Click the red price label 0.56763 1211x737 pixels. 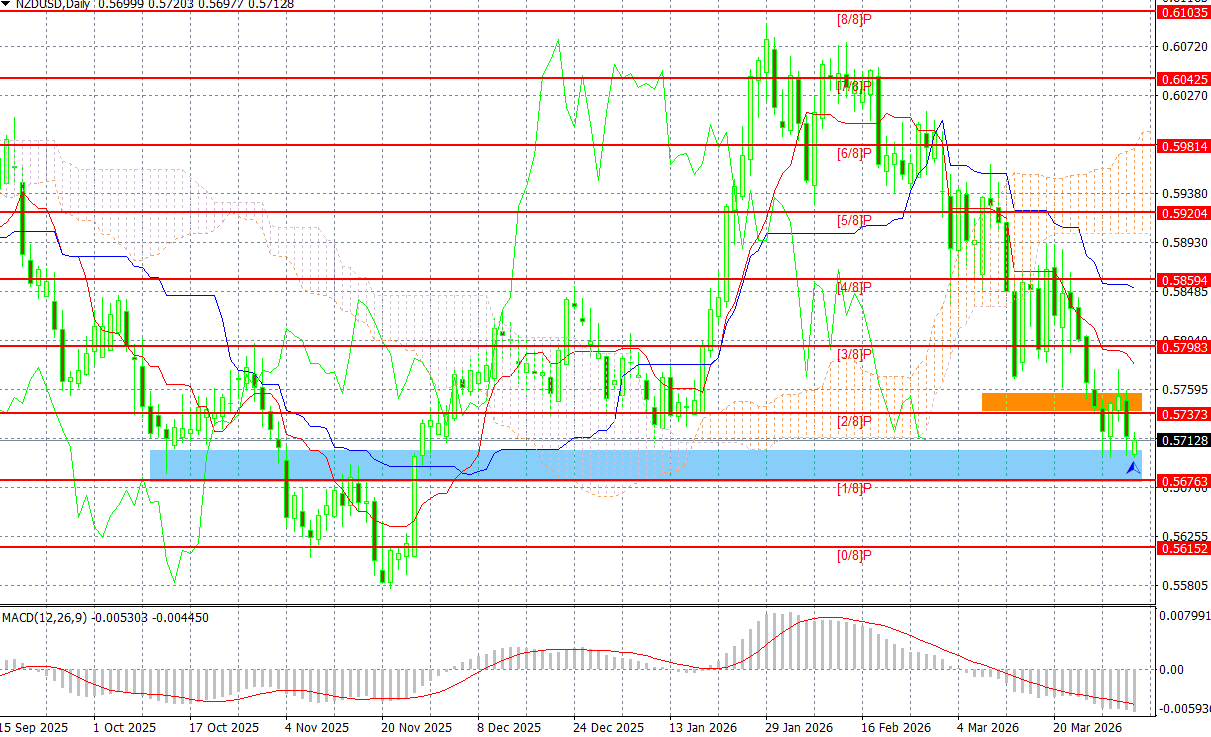pyautogui.click(x=1184, y=481)
